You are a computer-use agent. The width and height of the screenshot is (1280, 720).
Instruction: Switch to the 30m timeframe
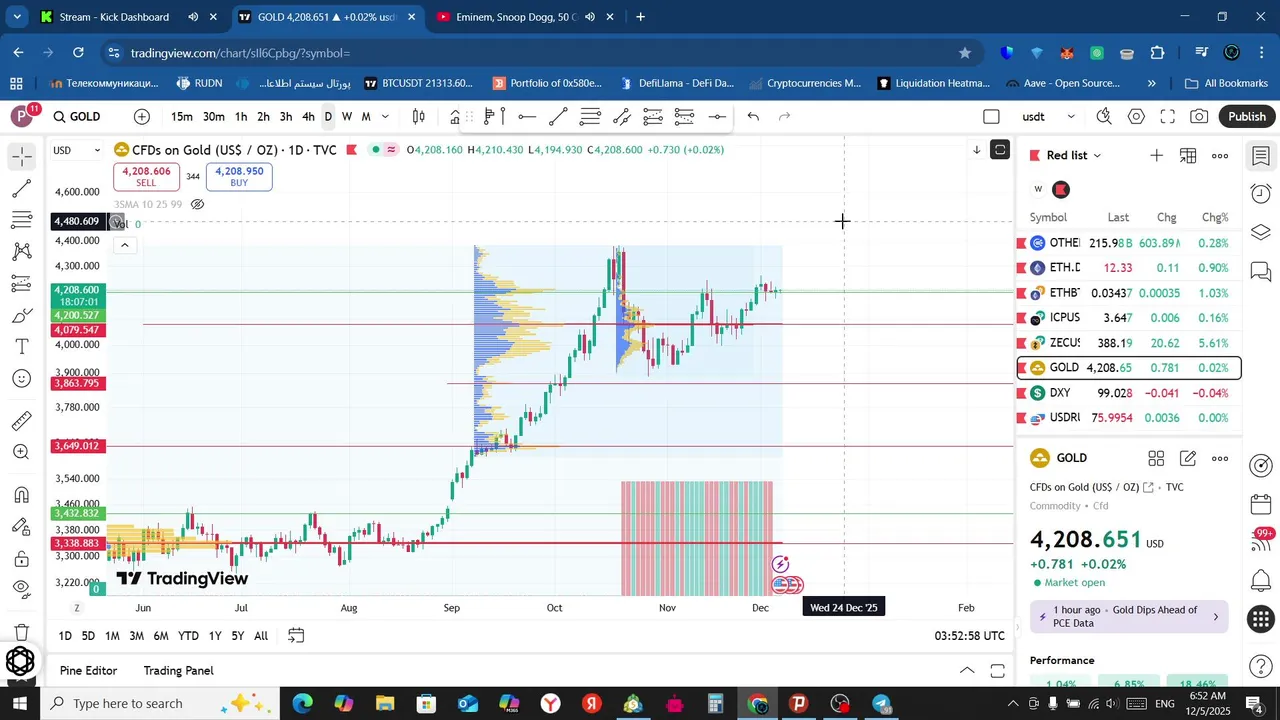pos(214,117)
